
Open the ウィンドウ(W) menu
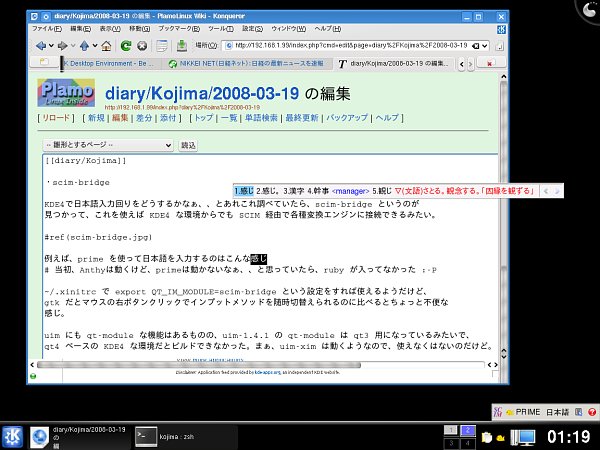point(289,29)
